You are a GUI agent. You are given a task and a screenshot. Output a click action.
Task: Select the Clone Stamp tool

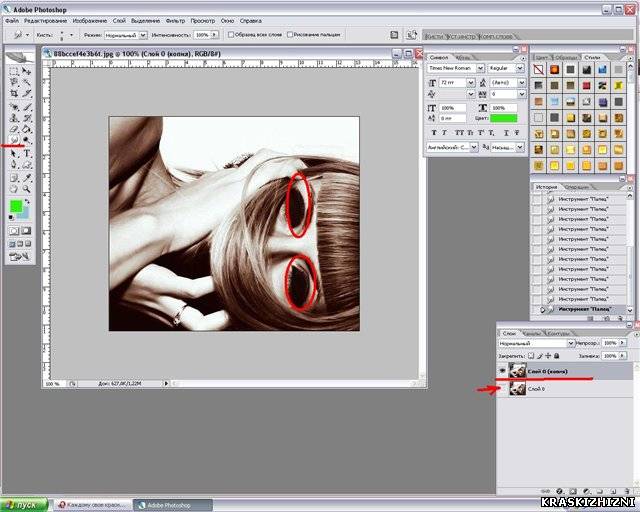tap(14, 118)
